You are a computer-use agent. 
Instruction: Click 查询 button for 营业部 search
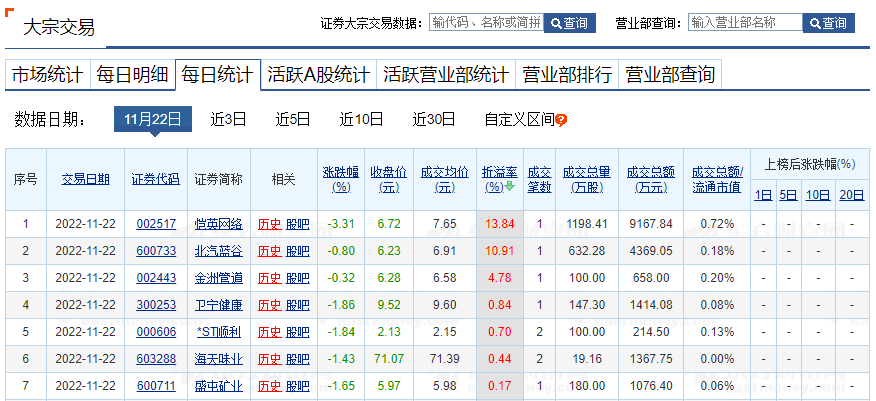coord(829,23)
